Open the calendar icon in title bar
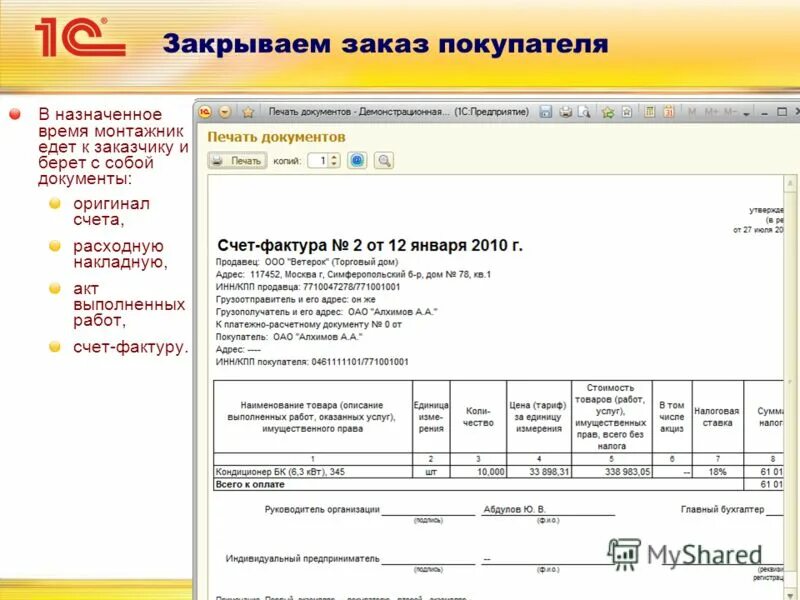Screen dimensions: 800x600 point(669,112)
